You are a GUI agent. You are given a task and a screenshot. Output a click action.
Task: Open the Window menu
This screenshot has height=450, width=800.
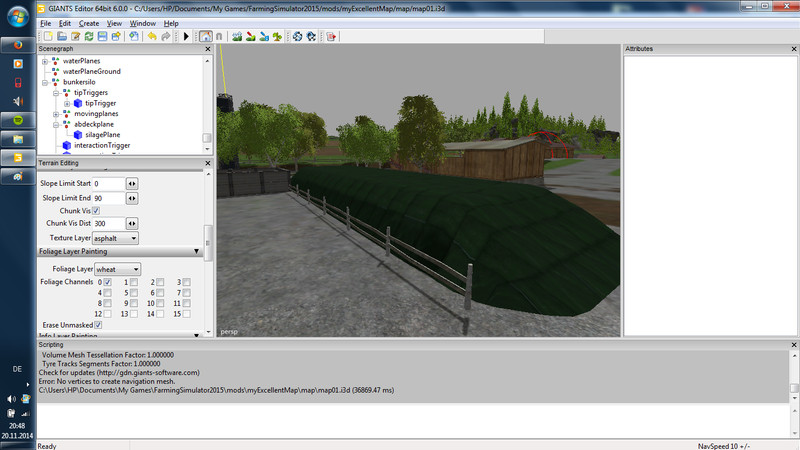(142, 23)
